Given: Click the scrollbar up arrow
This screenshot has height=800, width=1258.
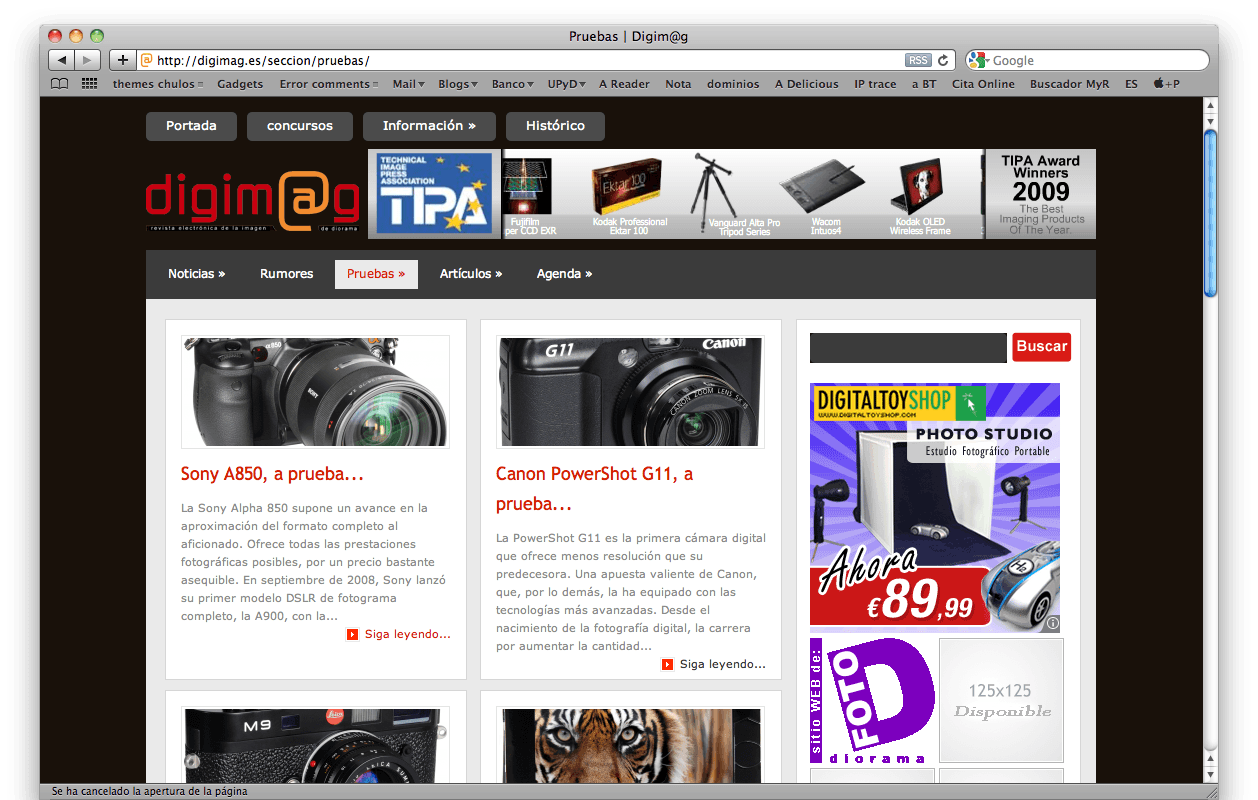Looking at the screenshot, I should coord(1210,105).
